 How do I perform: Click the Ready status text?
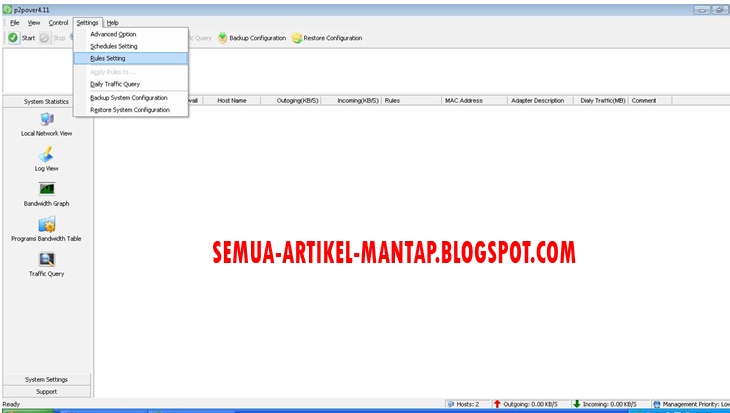pos(11,404)
